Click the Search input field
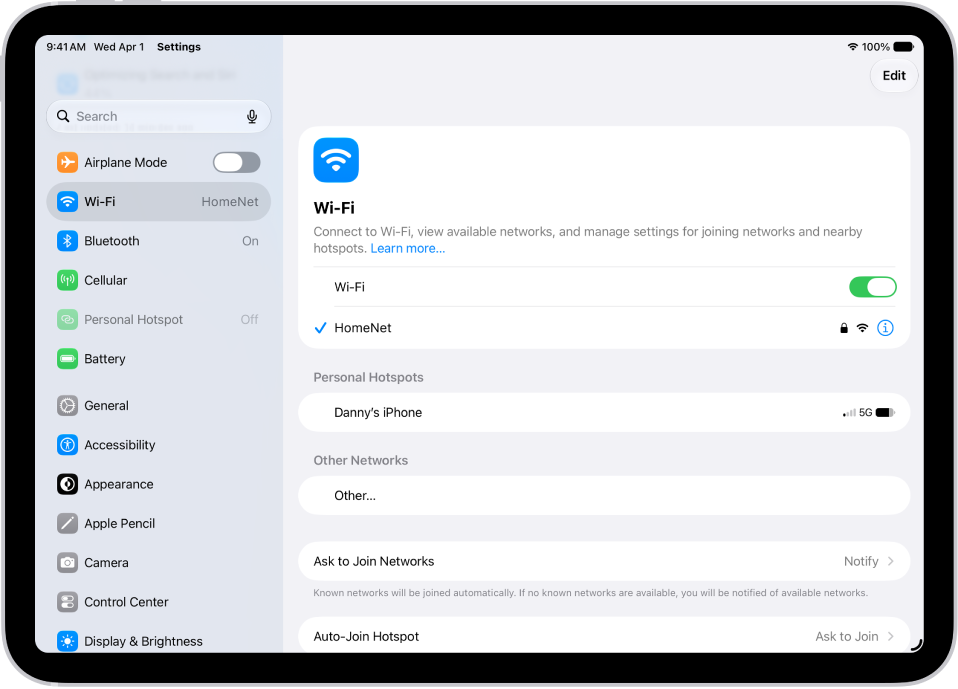Screen dimensions: 958x689 click(159, 116)
